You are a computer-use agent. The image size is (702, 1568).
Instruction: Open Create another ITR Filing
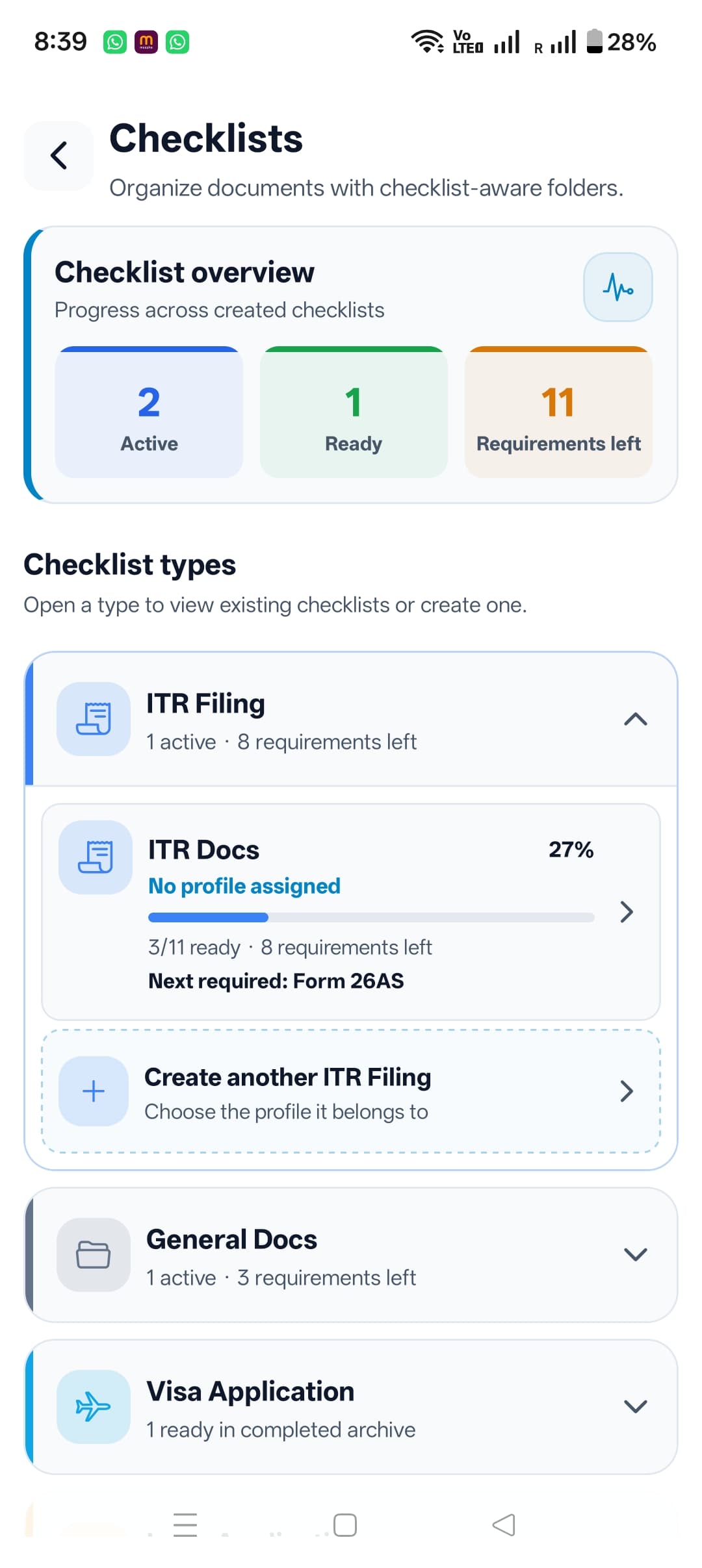[351, 1091]
